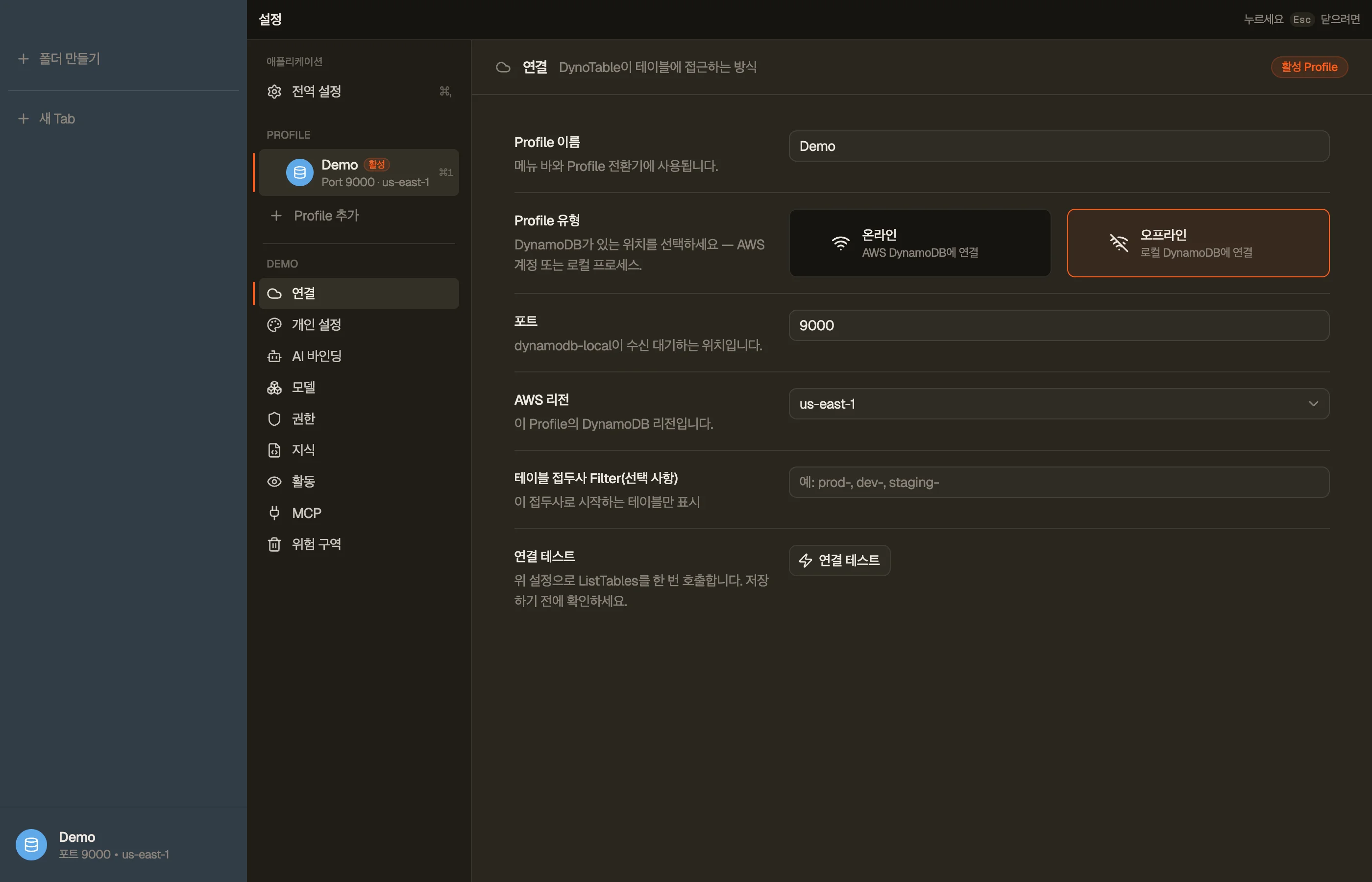Open the 활동 settings page
Screen dimensions: 1372x882
[359, 482]
